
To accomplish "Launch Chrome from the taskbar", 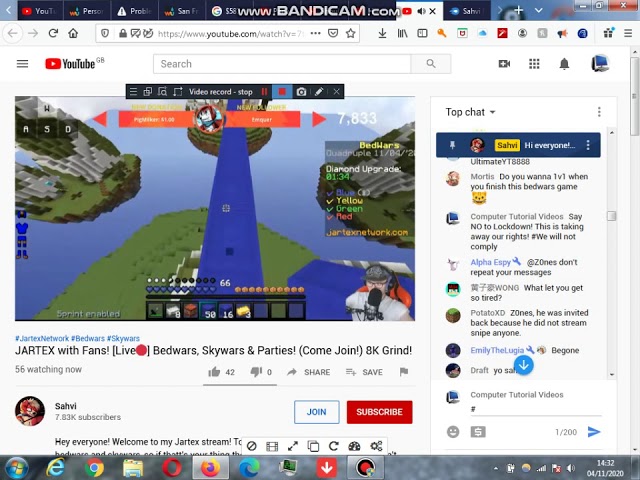I will 94,467.
